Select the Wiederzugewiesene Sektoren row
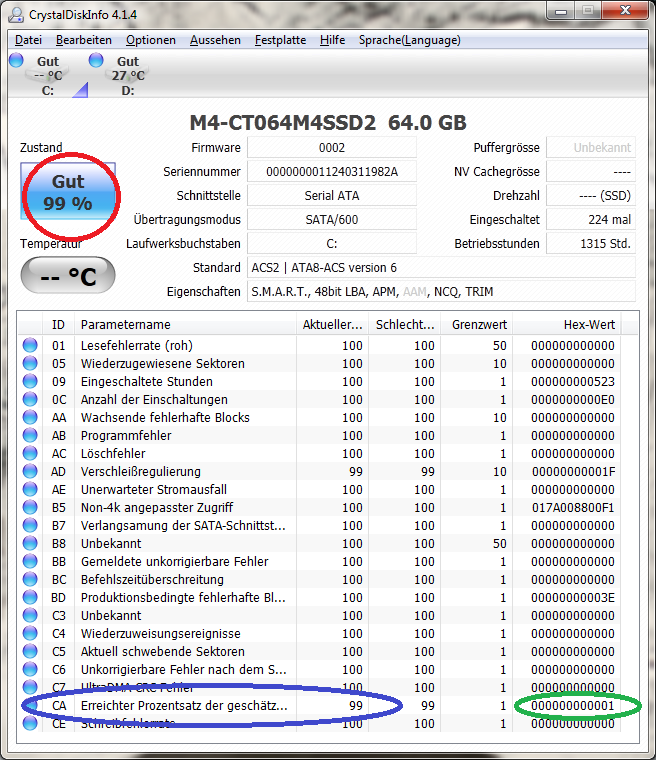This screenshot has width=656, height=760. 320,363
